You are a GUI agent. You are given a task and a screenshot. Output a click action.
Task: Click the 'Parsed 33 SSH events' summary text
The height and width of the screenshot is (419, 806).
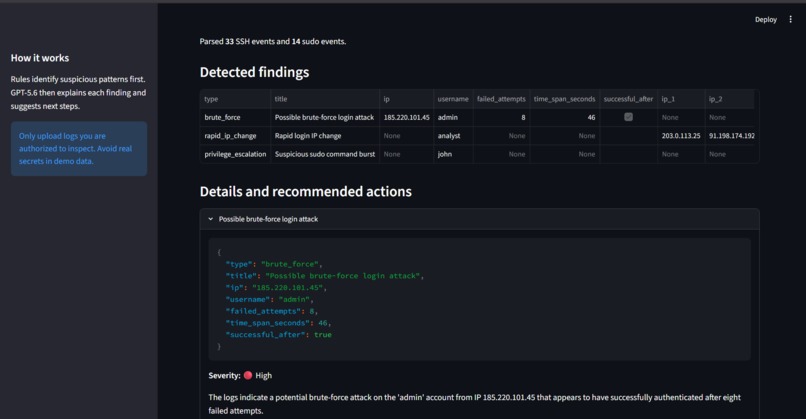272,42
